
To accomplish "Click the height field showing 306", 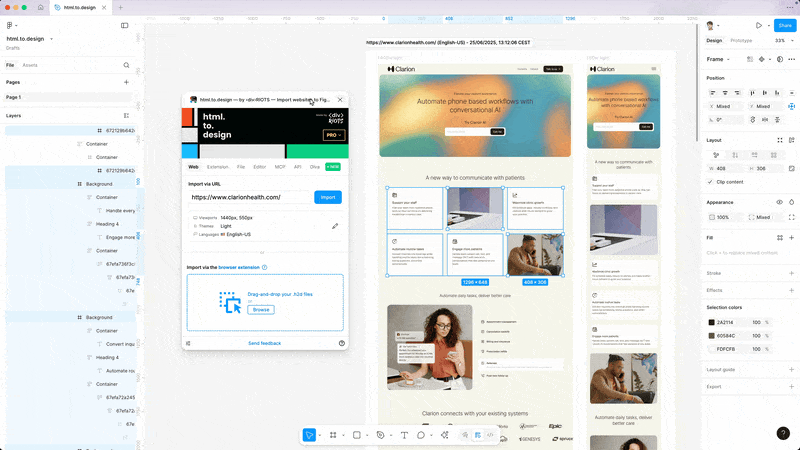I will [x=765, y=168].
